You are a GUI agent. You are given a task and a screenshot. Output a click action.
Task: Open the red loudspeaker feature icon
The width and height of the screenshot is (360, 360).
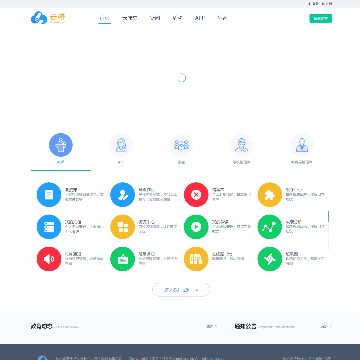point(49,259)
